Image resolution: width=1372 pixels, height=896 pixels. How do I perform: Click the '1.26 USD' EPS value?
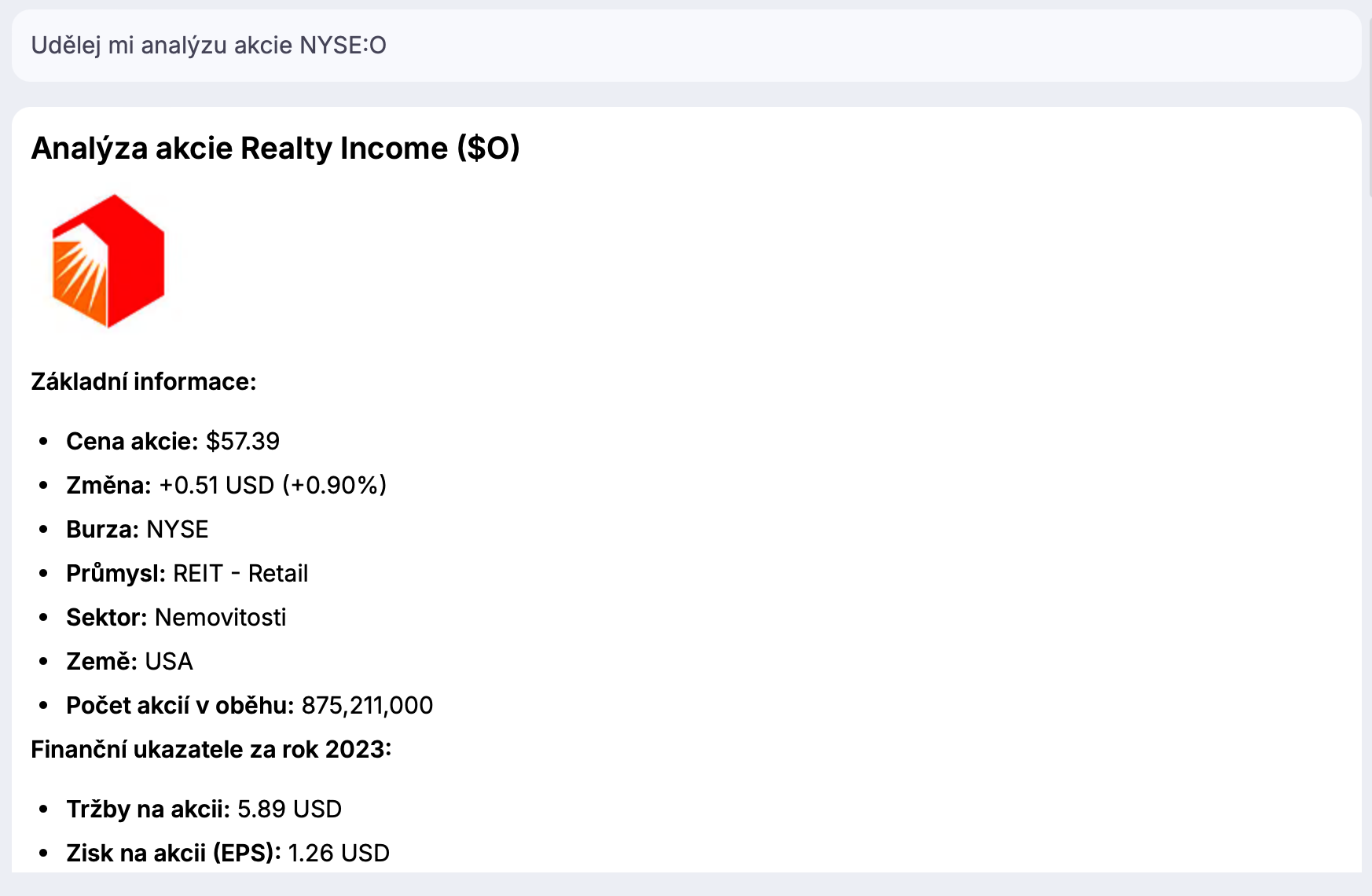click(x=339, y=854)
